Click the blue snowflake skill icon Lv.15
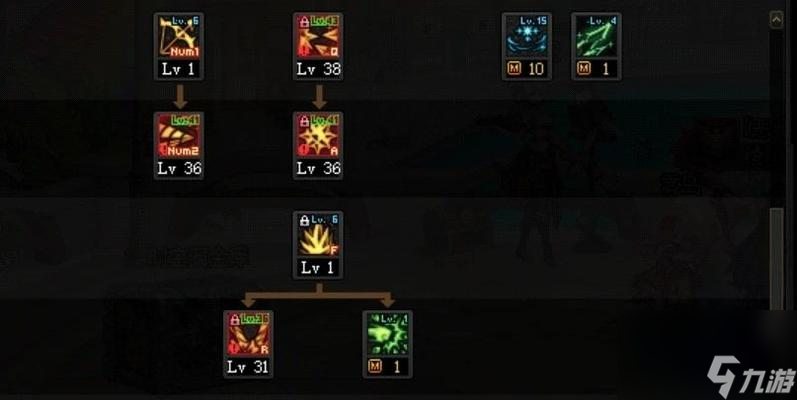This screenshot has width=797, height=400. [x=527, y=37]
